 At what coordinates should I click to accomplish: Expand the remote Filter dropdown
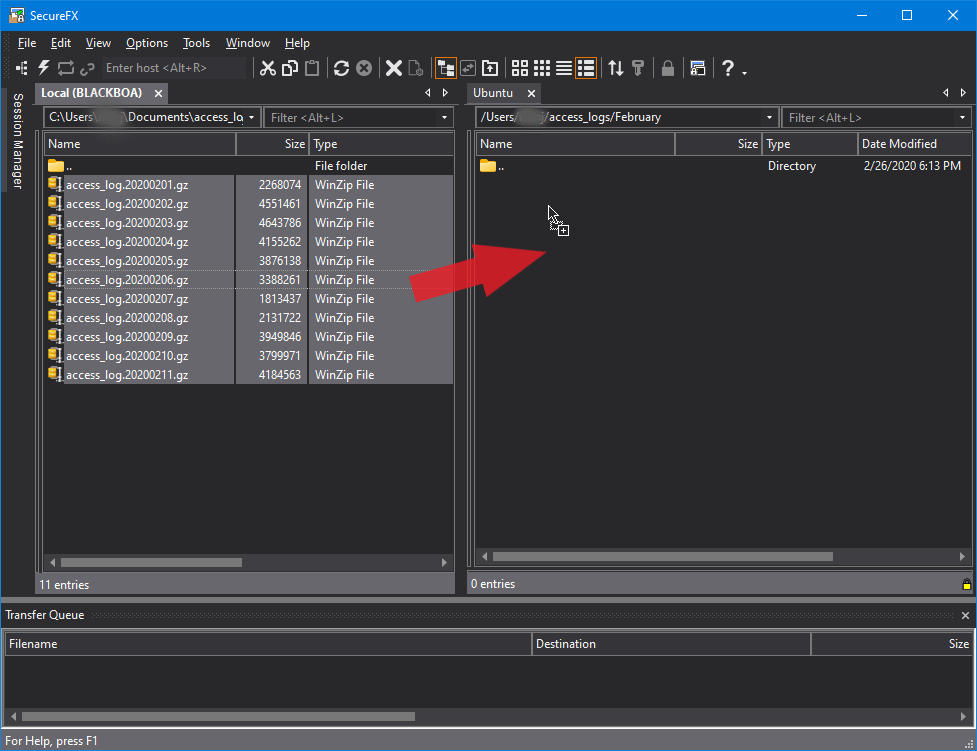(x=963, y=118)
